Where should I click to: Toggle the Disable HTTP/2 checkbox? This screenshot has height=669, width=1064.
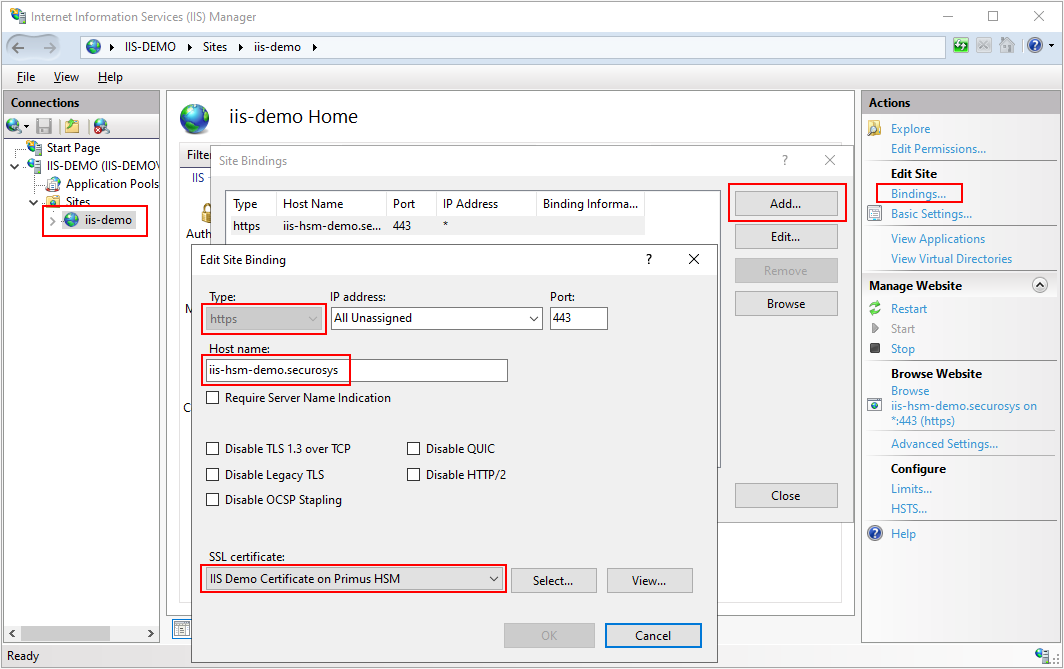coord(413,475)
